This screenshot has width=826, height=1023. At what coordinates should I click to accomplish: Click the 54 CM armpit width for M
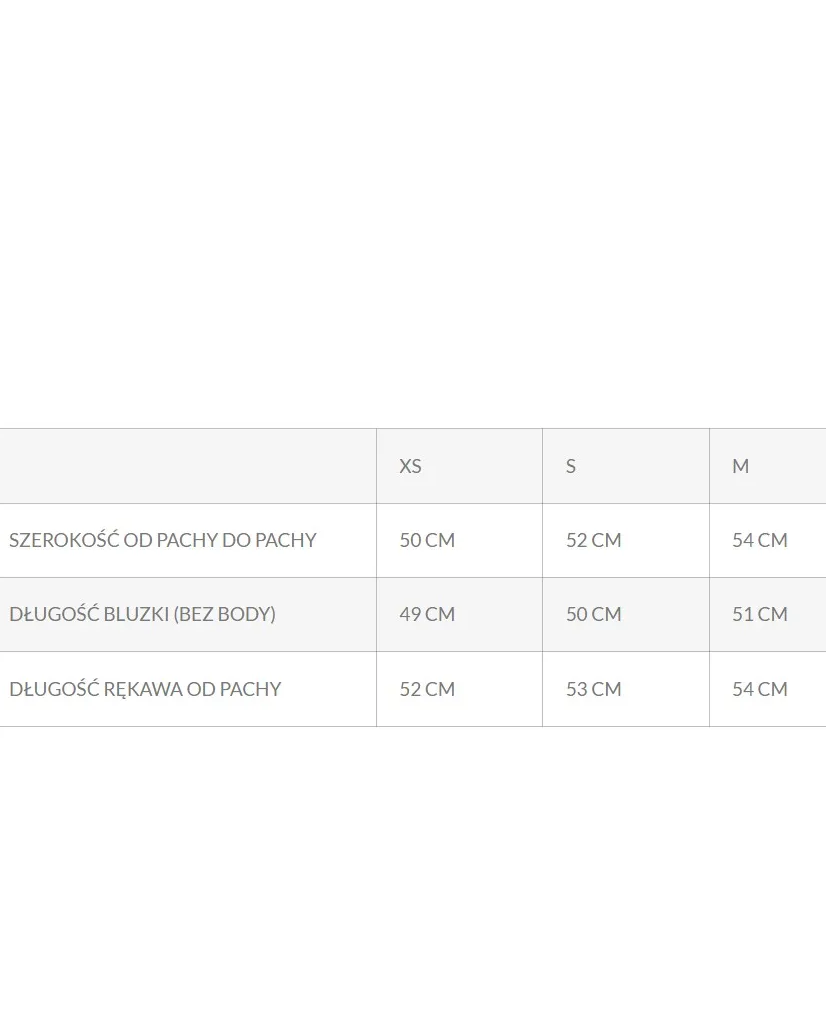(x=760, y=540)
